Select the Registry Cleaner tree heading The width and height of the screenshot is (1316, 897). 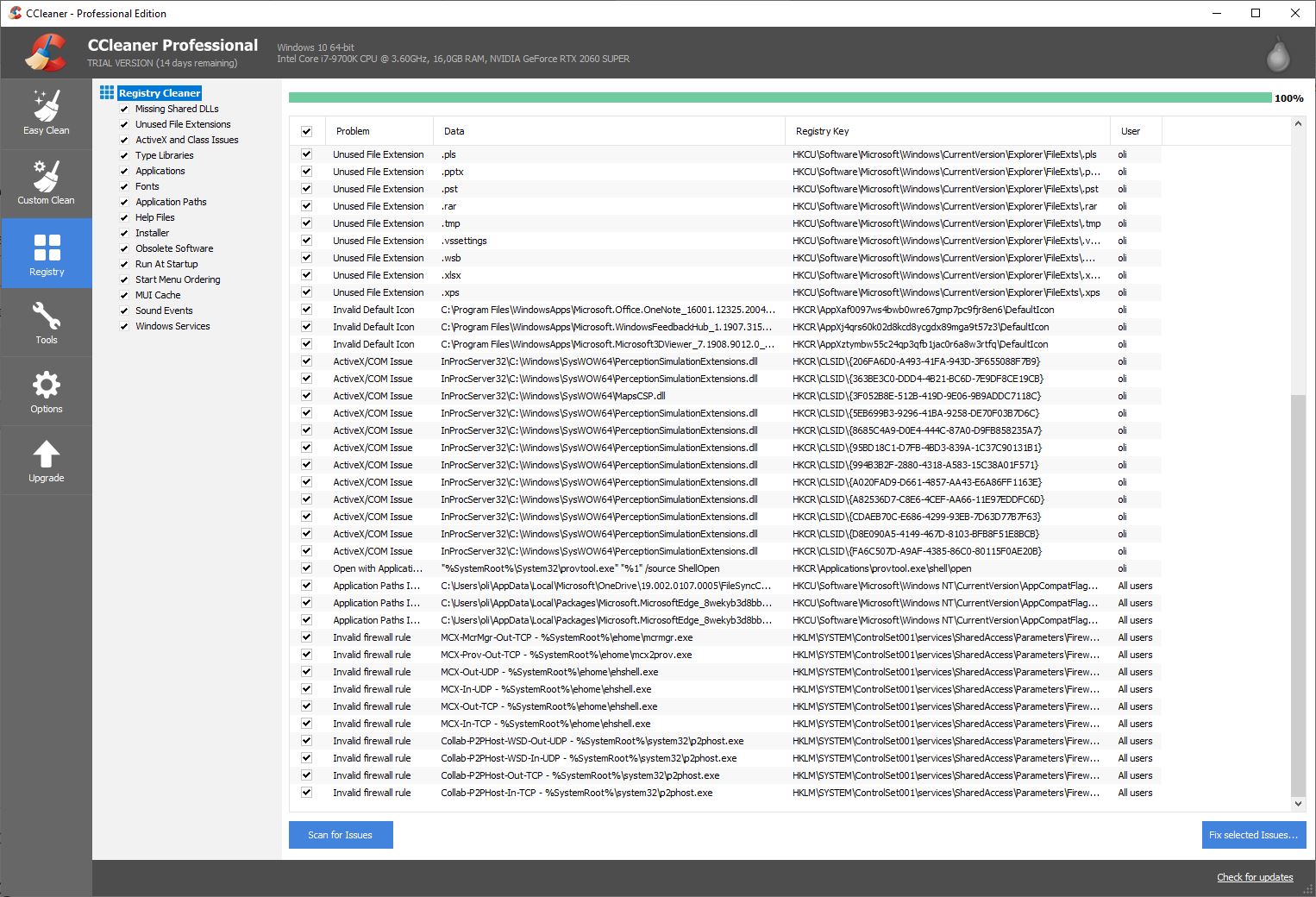tap(160, 92)
